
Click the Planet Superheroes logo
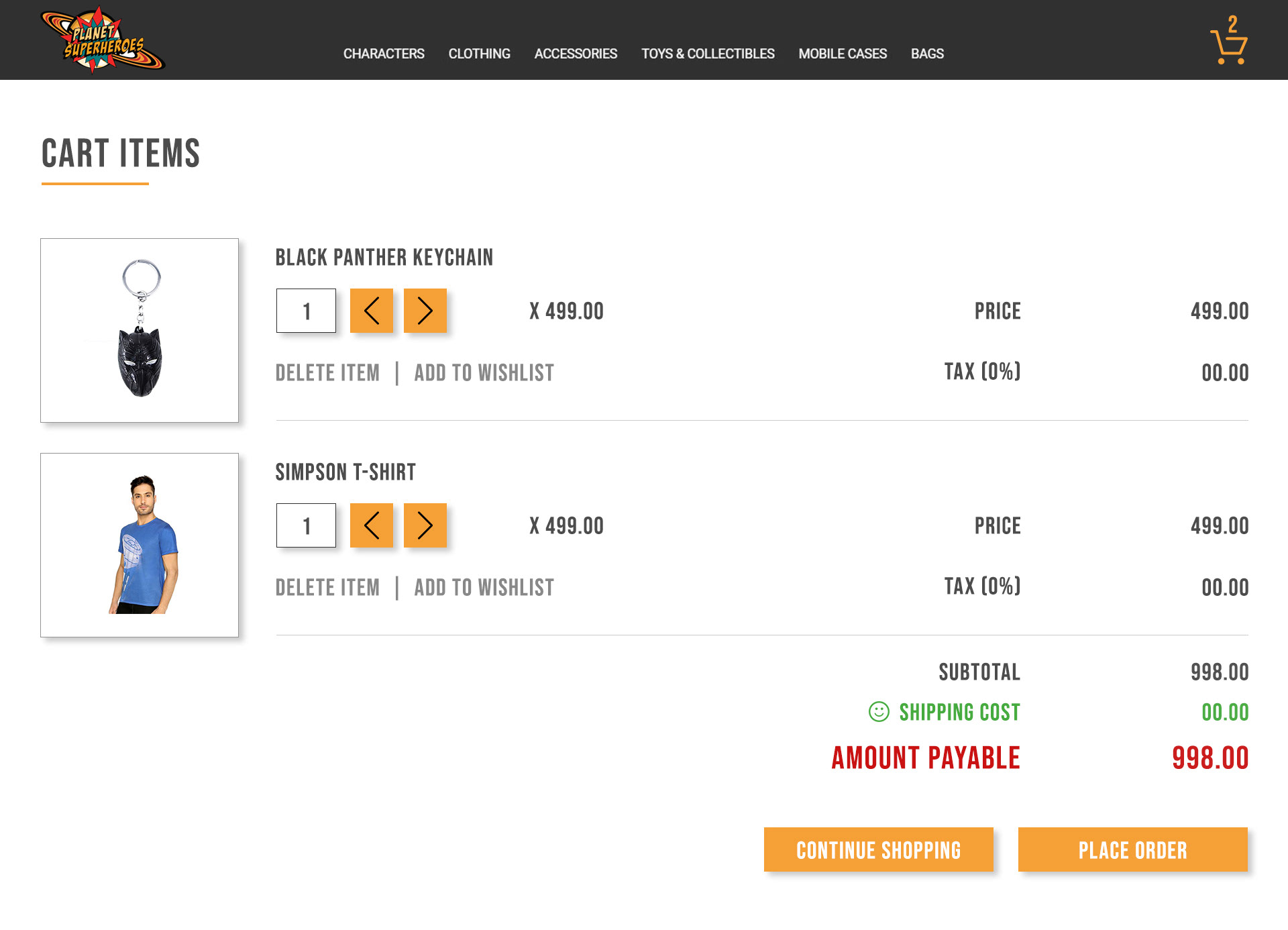pos(102,40)
